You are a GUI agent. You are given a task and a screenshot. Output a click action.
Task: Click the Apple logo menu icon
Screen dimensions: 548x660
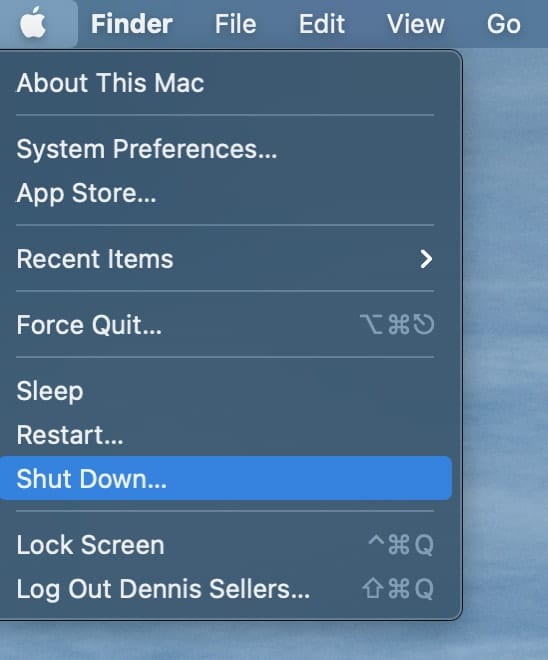click(33, 23)
